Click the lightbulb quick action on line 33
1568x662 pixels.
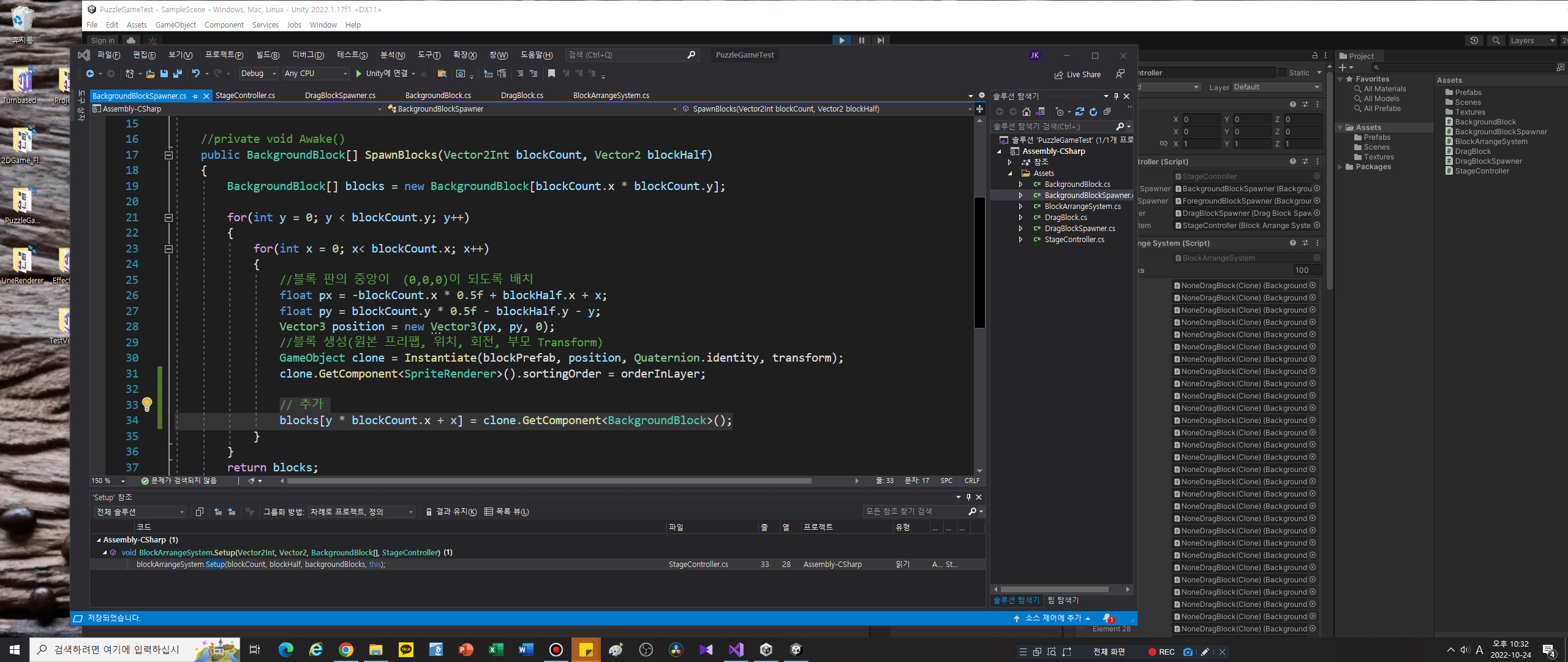(147, 404)
